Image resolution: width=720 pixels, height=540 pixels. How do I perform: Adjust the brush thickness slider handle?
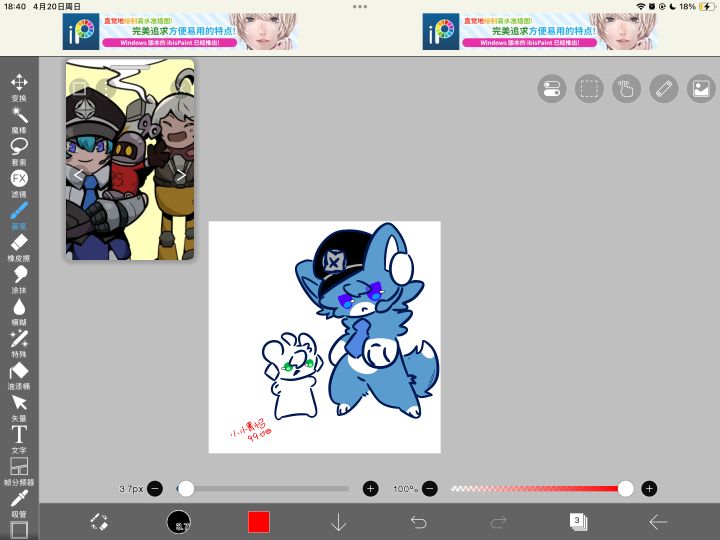point(186,489)
